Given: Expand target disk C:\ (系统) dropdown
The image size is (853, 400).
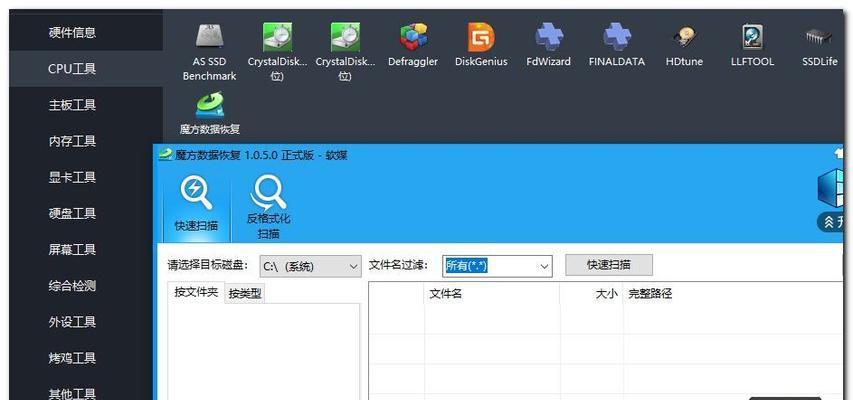Looking at the screenshot, I should point(310,266).
